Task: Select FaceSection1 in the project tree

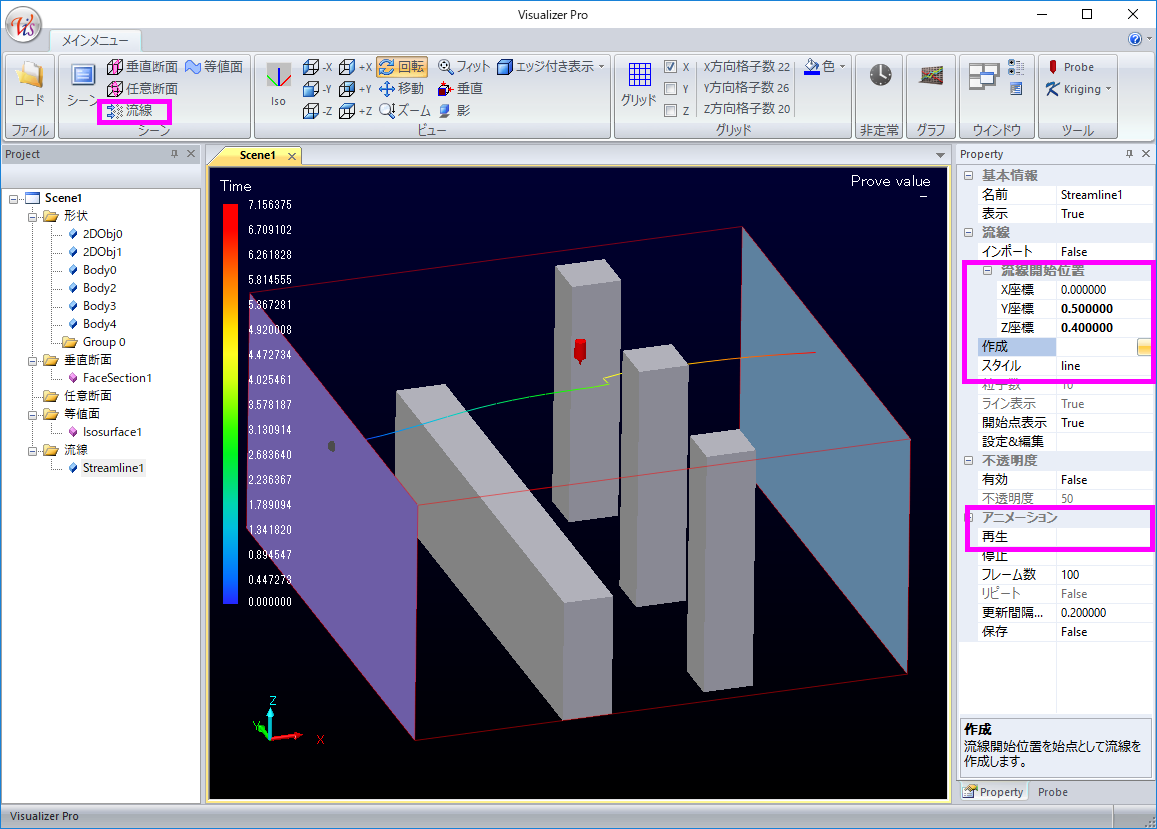Action: [x=116, y=378]
